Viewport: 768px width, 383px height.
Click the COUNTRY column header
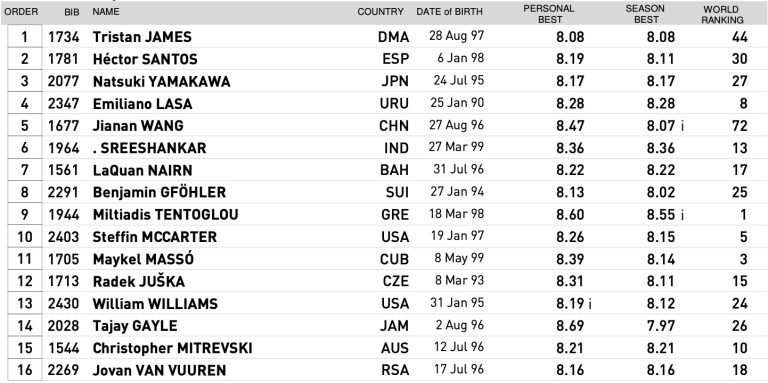381,12
